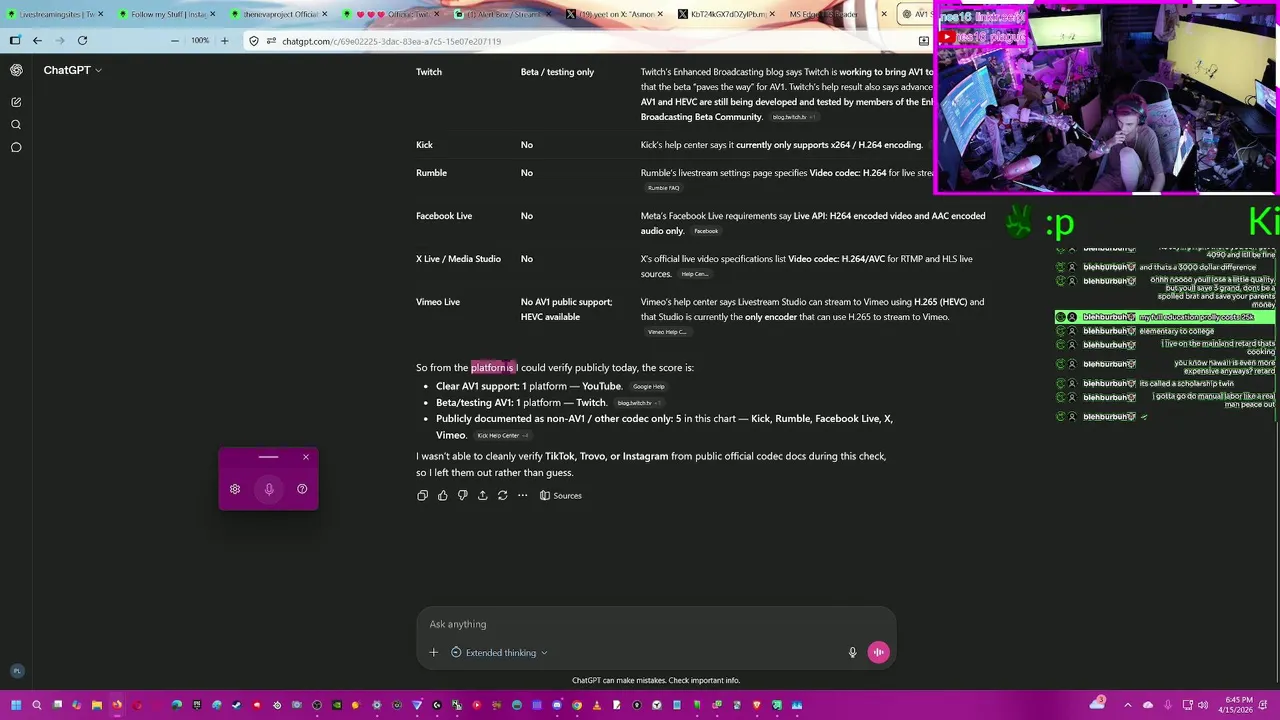Screen dimensions: 1280x720
Task: Open Windows taskbar search
Action: coord(36,705)
